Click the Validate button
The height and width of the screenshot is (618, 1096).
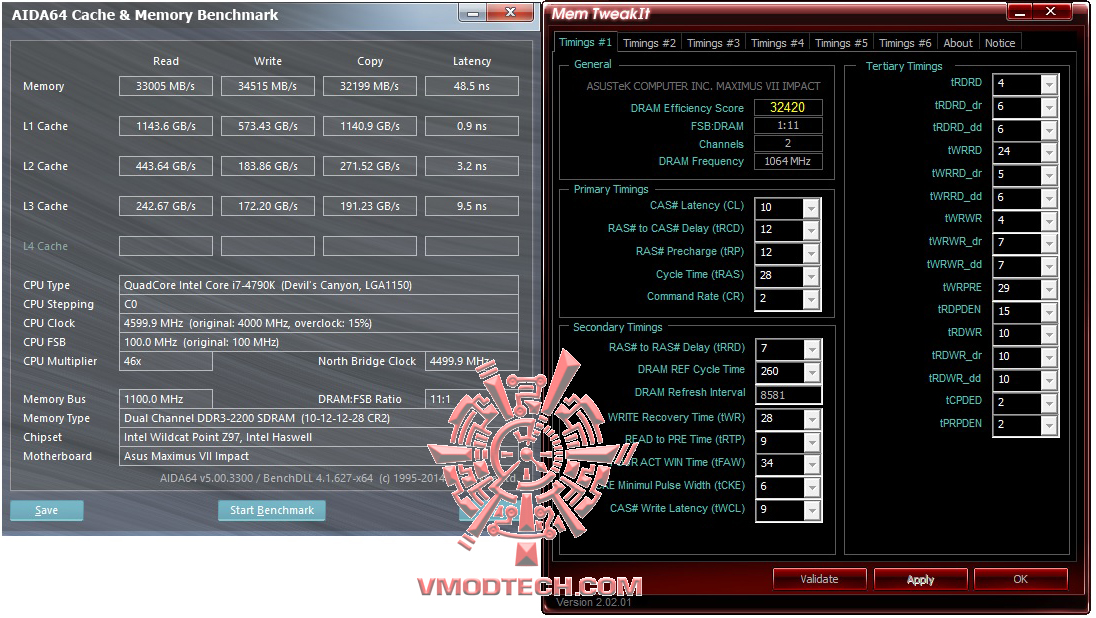[819, 579]
